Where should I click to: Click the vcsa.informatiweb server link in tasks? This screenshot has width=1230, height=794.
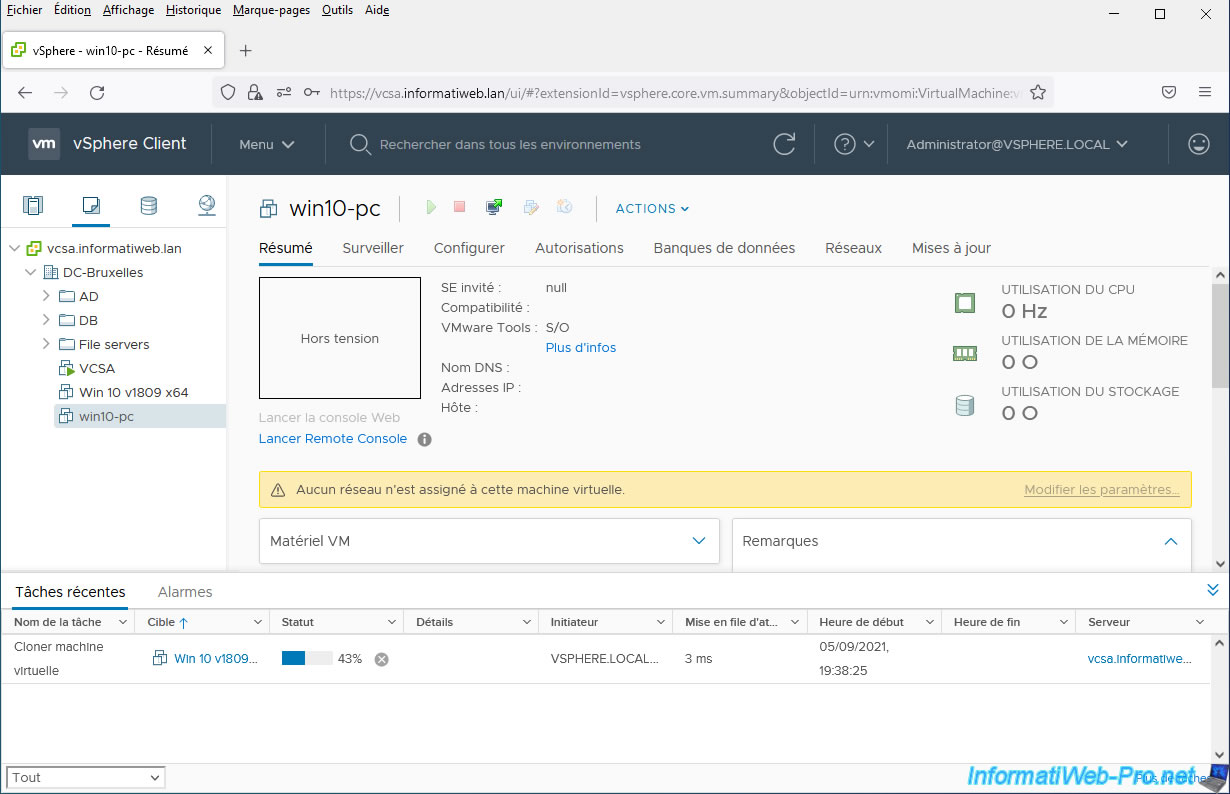pyautogui.click(x=1140, y=659)
